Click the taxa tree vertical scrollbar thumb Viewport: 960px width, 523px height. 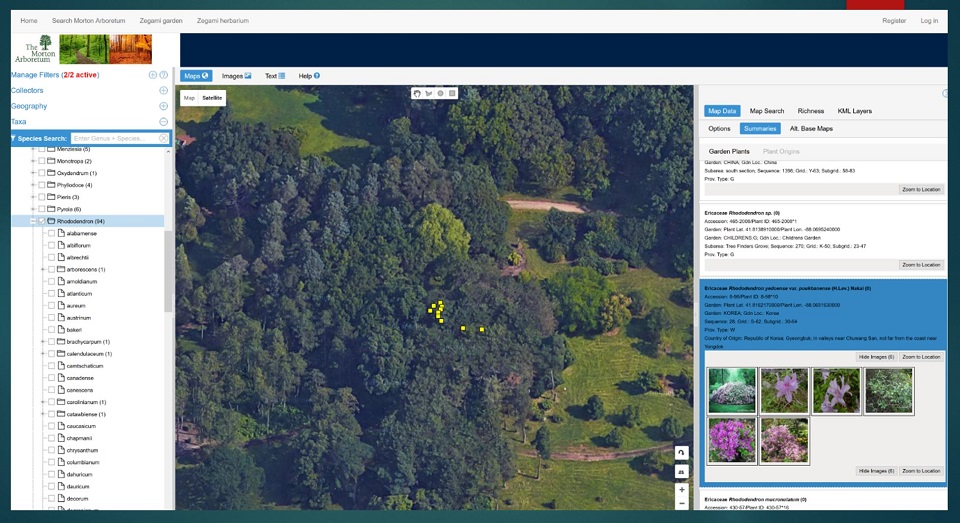tap(168, 271)
